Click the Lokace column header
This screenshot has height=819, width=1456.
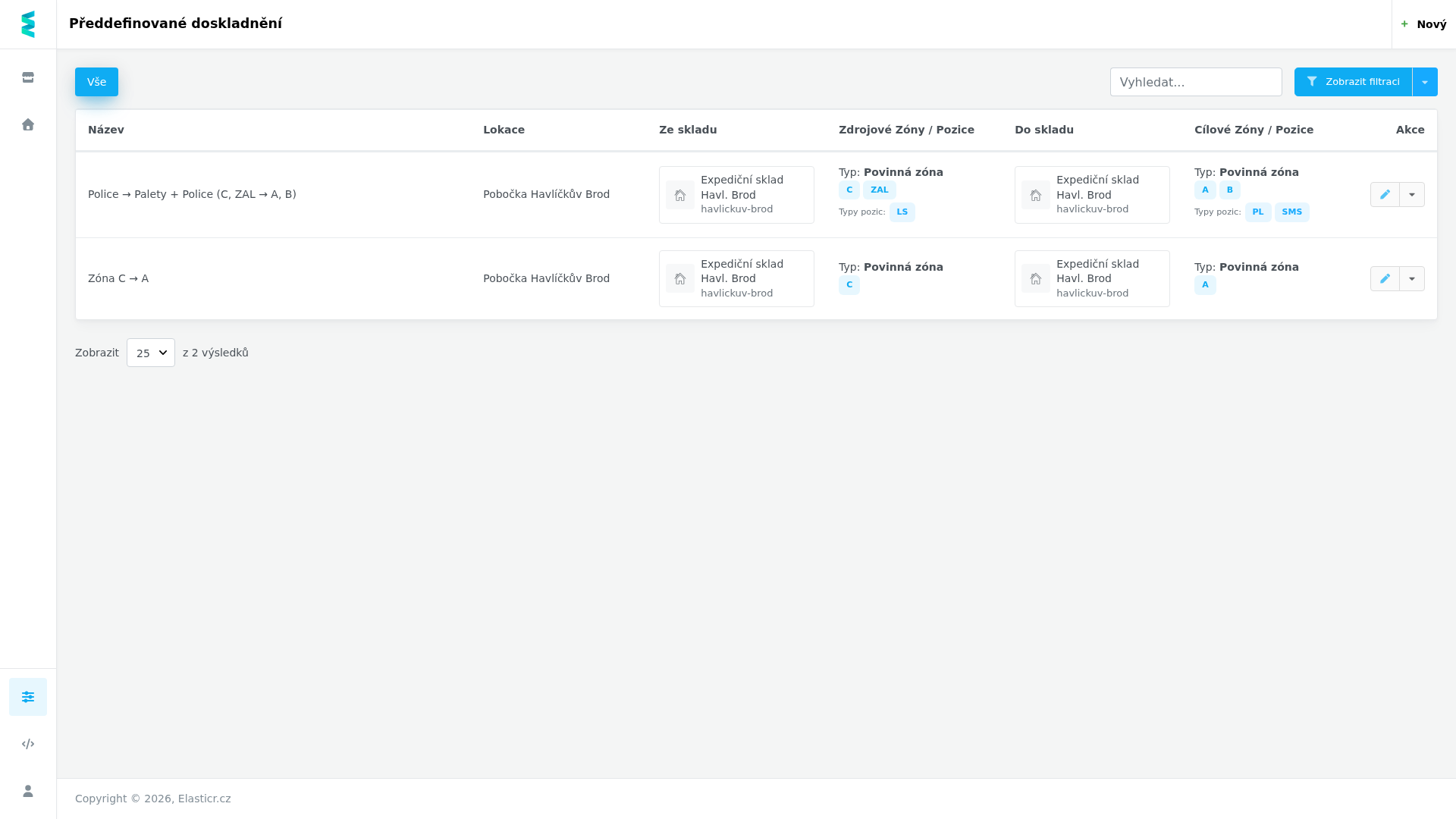coord(504,130)
